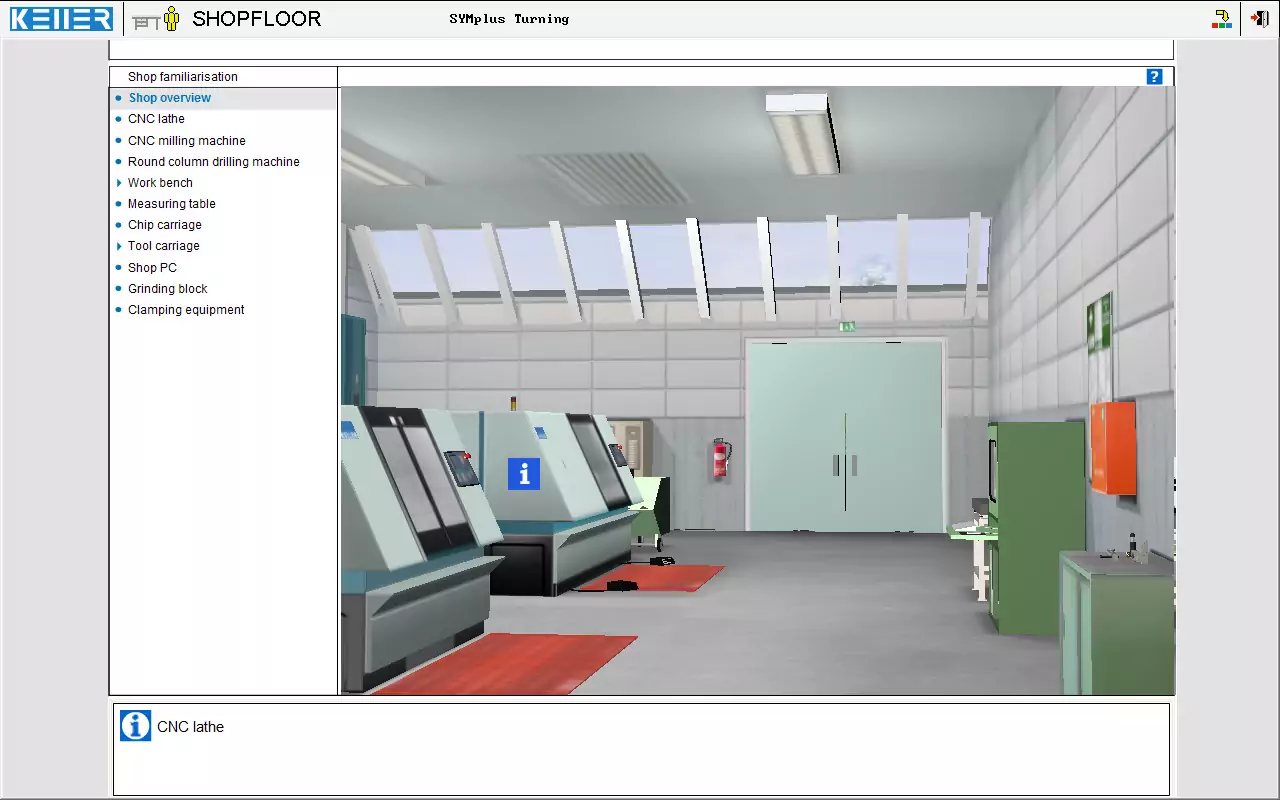The width and height of the screenshot is (1280, 800).
Task: Click the exit door icon
Action: [1260, 19]
